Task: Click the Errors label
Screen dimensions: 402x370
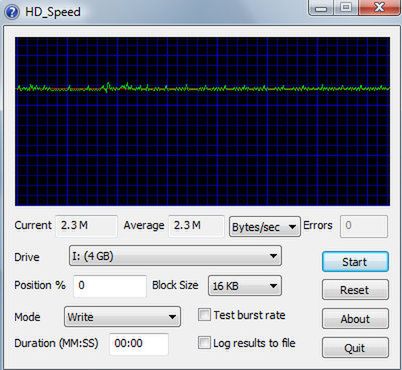Action: (x=318, y=225)
